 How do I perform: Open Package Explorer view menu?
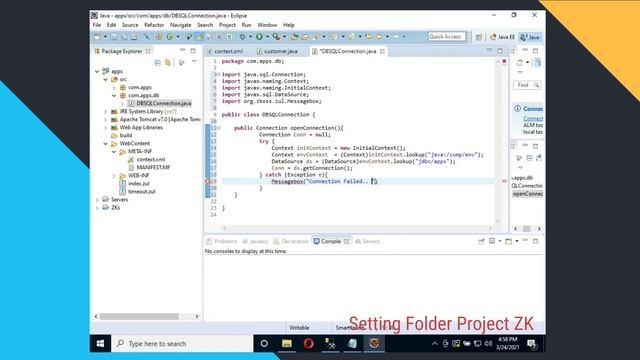(x=194, y=62)
